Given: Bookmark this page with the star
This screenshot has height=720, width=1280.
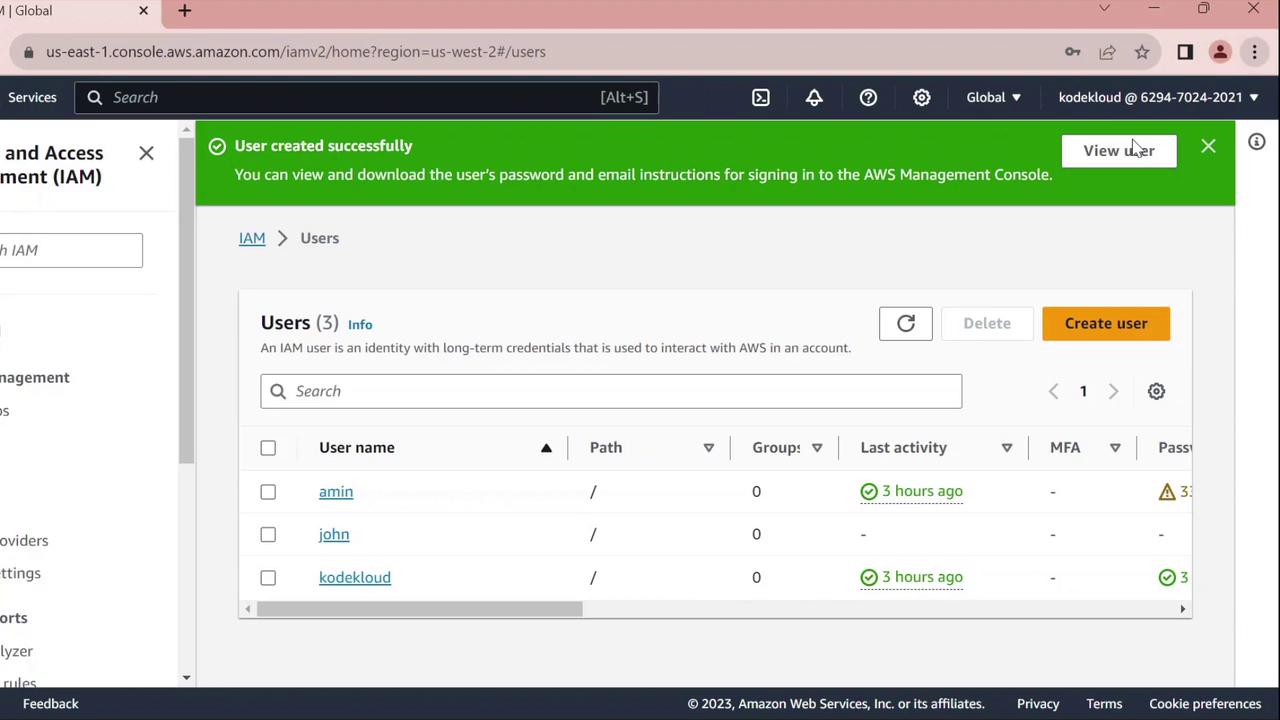Looking at the screenshot, I should click(1142, 52).
